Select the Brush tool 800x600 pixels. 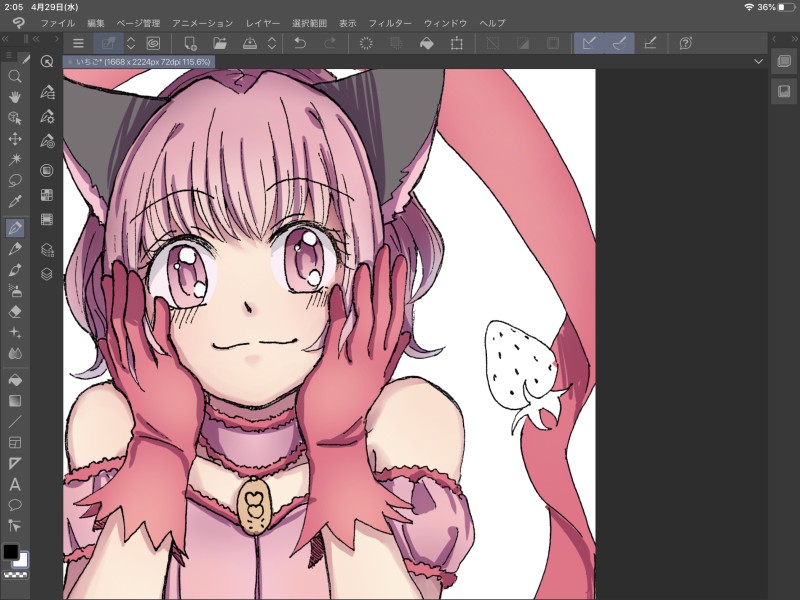tap(15, 270)
